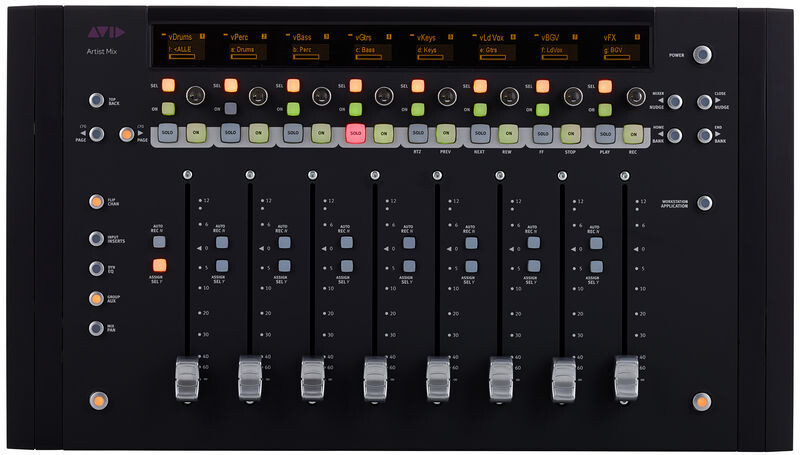
Task: Tap the AUTO / REC button above the lit ASSIGN
Action: pos(159,242)
